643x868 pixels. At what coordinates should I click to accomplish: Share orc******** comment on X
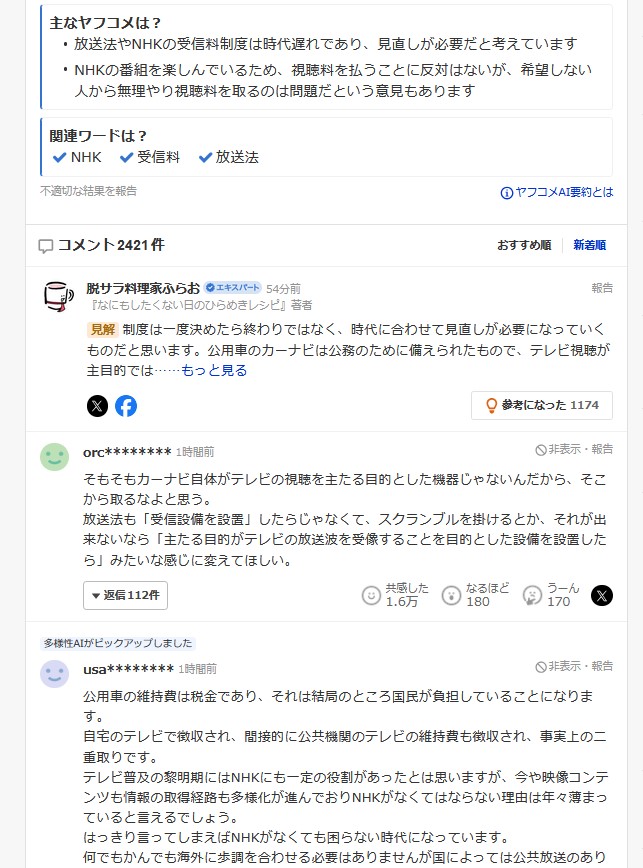(x=602, y=596)
